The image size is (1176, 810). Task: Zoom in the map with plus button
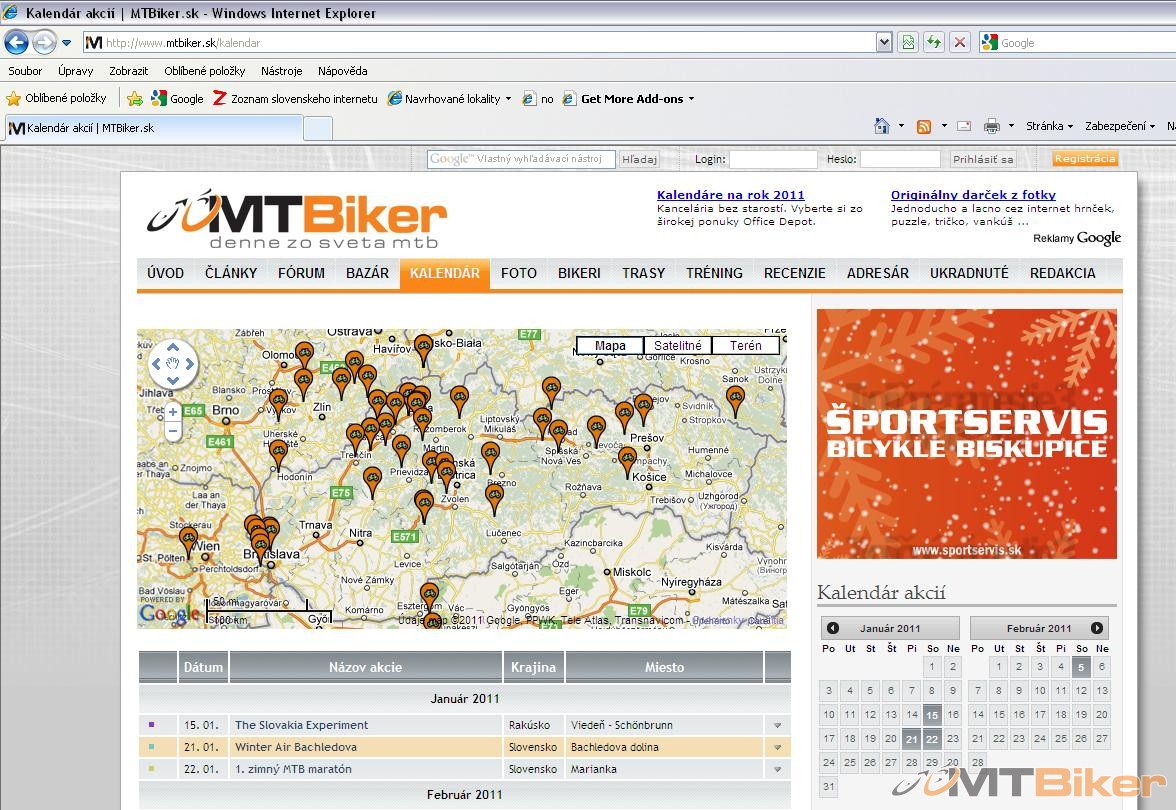tap(173, 412)
